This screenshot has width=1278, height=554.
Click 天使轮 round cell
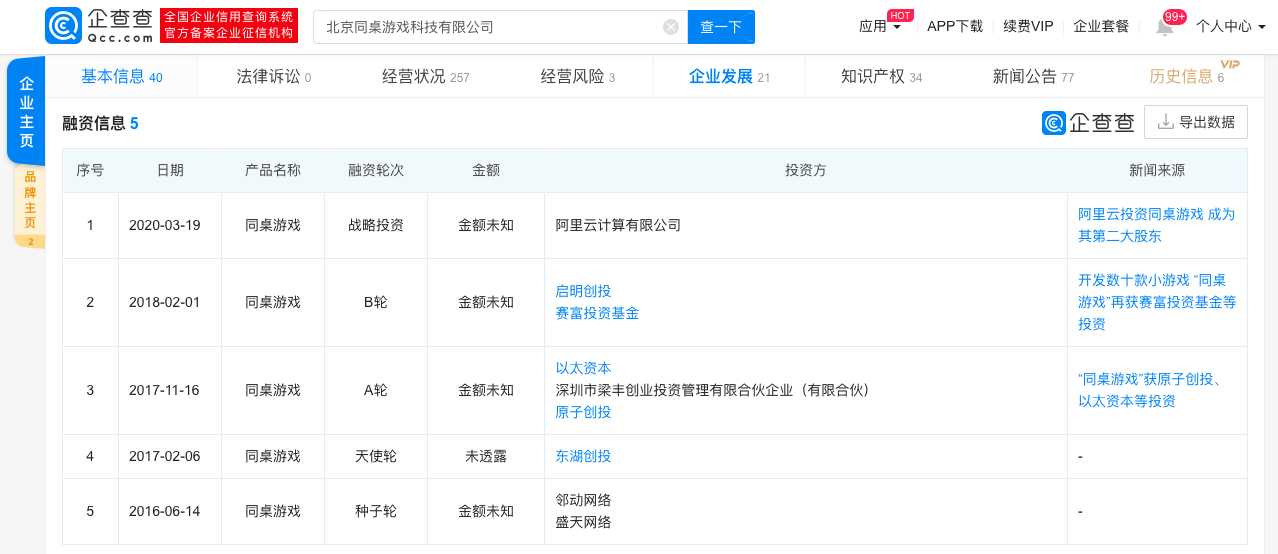click(x=376, y=456)
